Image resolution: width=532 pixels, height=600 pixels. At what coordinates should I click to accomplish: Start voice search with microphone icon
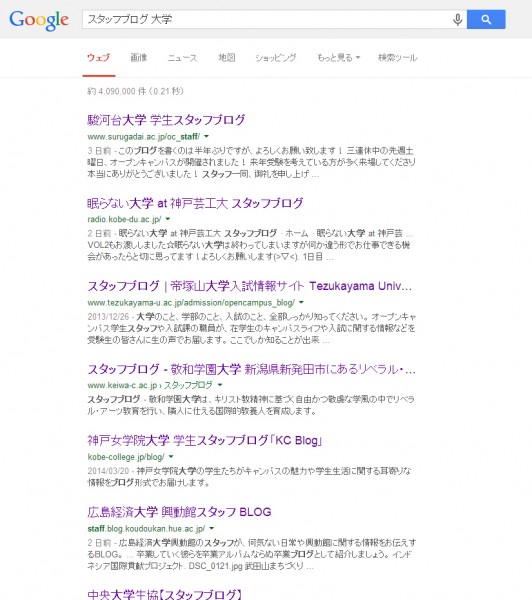pyautogui.click(x=457, y=19)
